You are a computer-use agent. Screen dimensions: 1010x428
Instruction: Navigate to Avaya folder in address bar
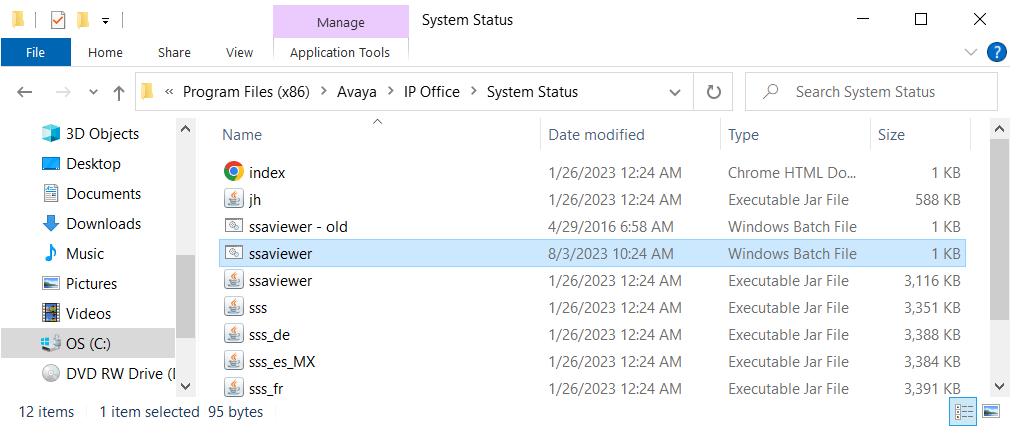(356, 92)
